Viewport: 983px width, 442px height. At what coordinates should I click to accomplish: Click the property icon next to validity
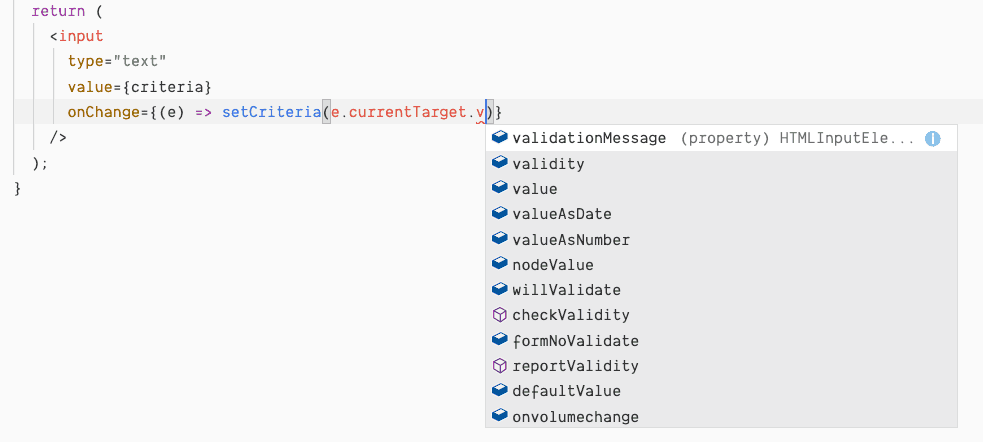[x=501, y=163]
